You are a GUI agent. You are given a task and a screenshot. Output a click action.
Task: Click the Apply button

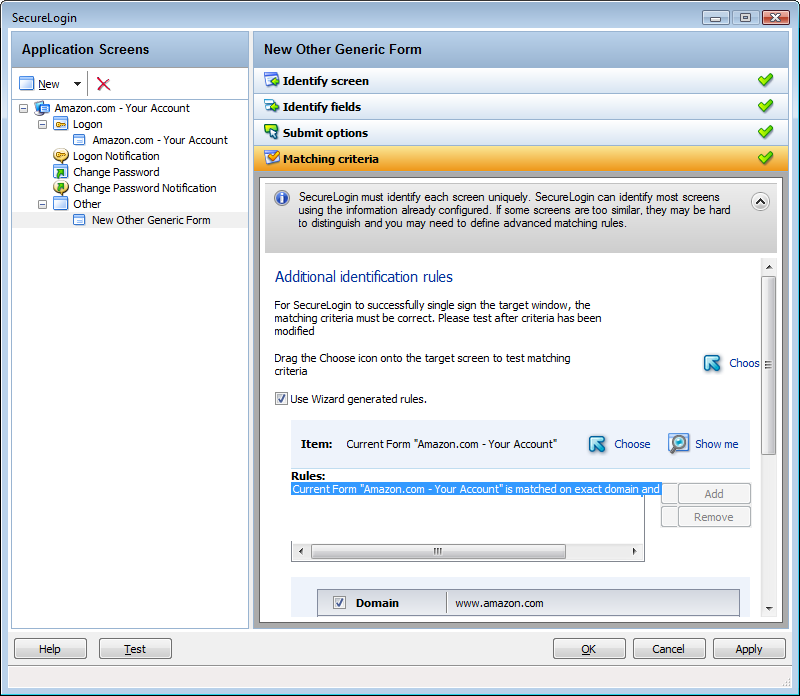click(x=748, y=649)
